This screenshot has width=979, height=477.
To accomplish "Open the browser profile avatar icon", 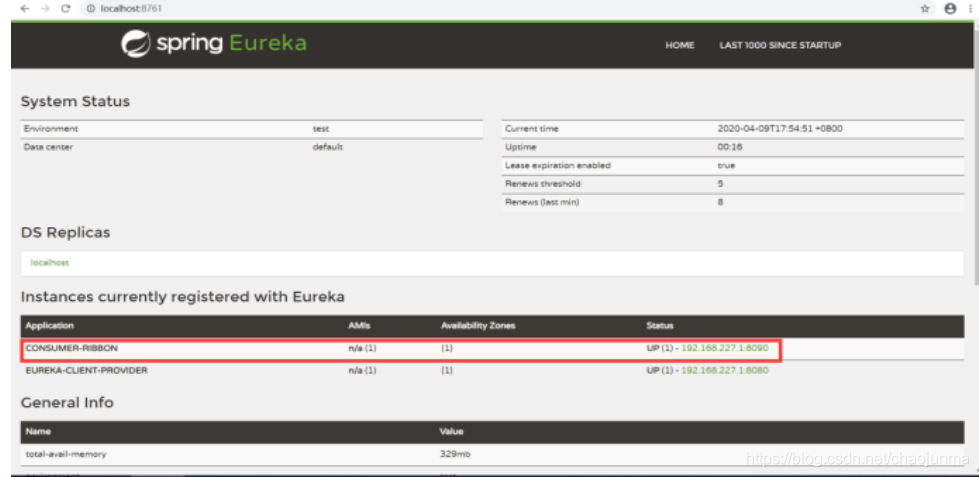I will 950,9.
